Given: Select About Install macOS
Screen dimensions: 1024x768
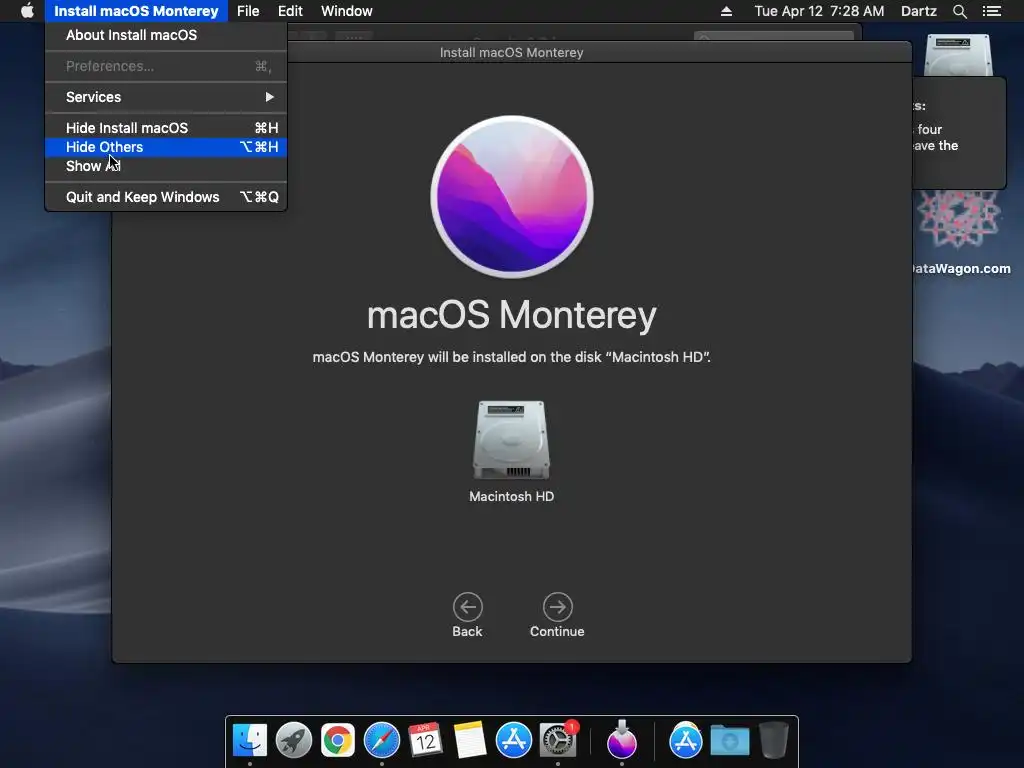Looking at the screenshot, I should coord(166,35).
